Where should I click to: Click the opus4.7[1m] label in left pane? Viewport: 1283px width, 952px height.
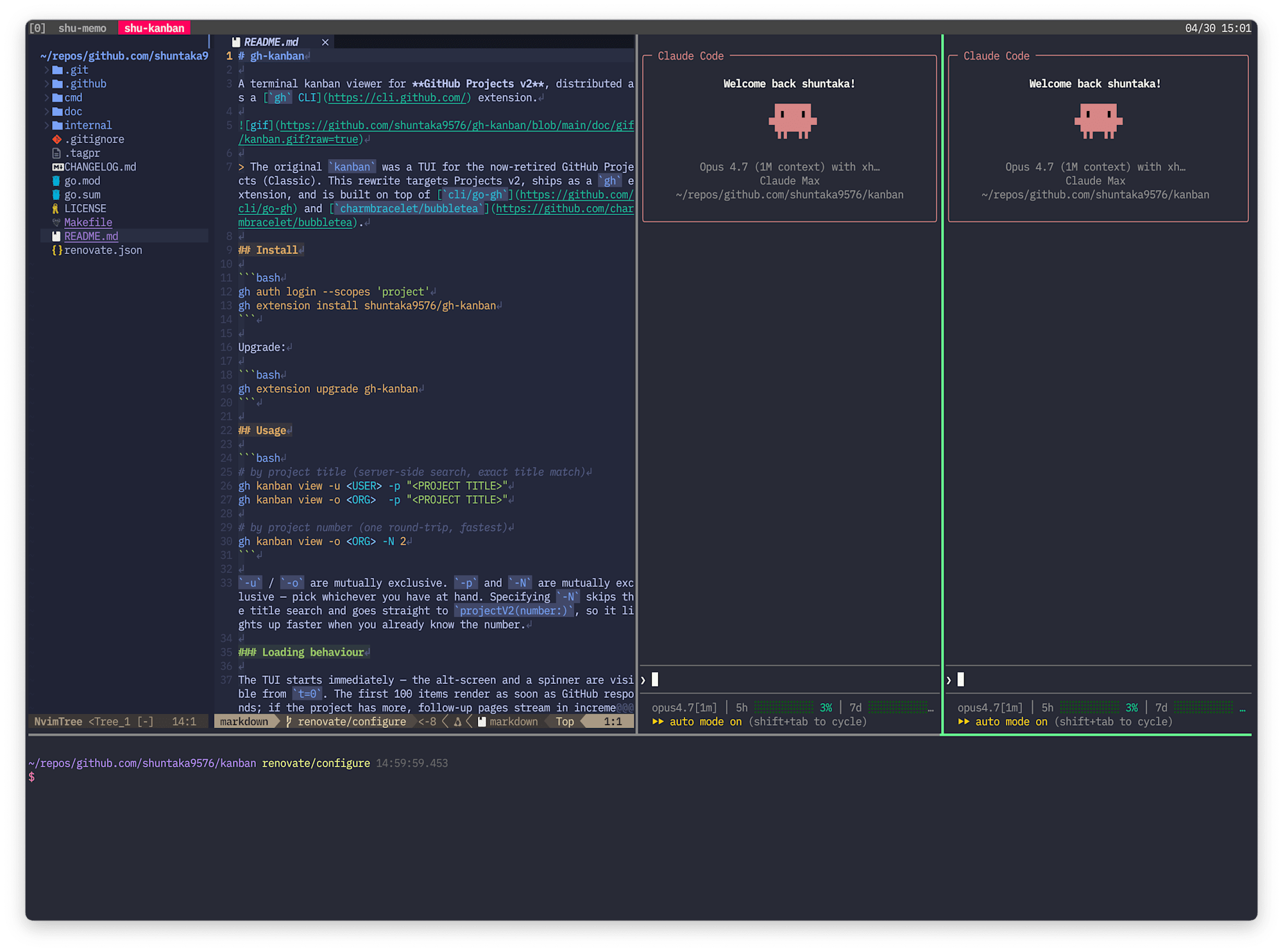tap(684, 708)
